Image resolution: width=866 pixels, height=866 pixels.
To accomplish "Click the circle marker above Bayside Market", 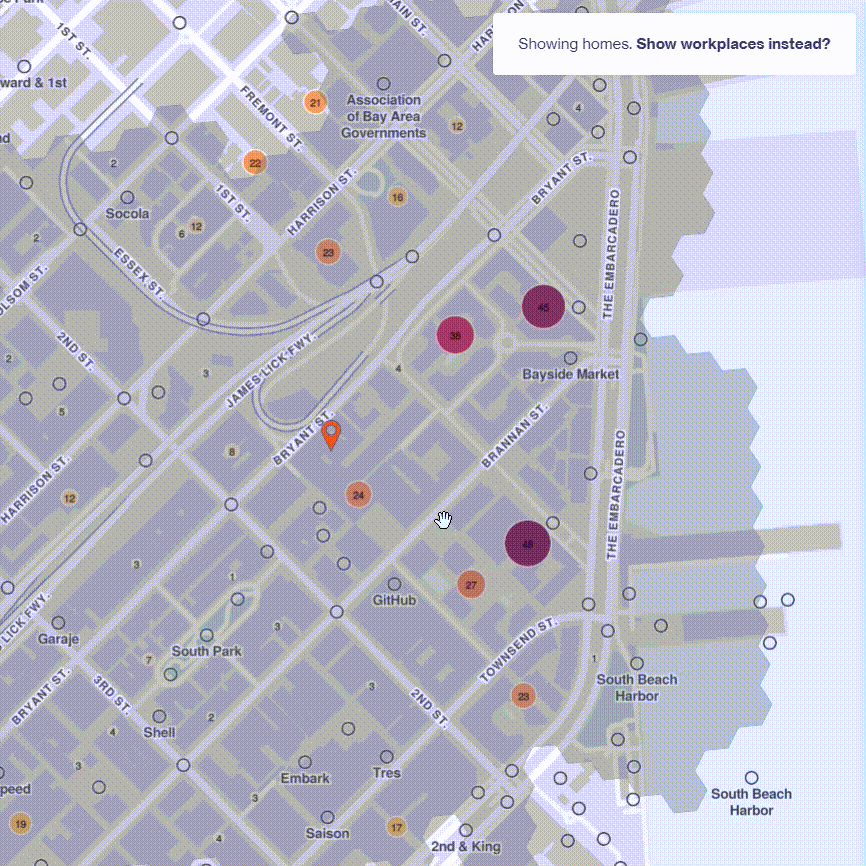I will coord(570,358).
